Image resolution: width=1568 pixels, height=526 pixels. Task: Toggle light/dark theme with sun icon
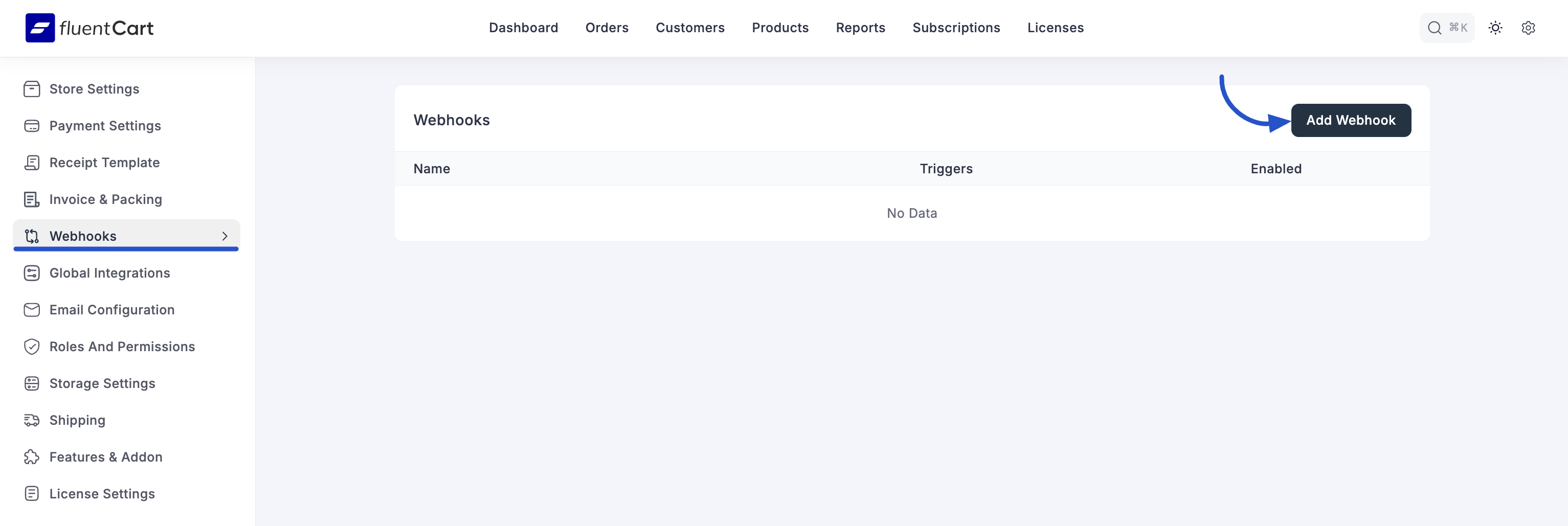(x=1495, y=28)
